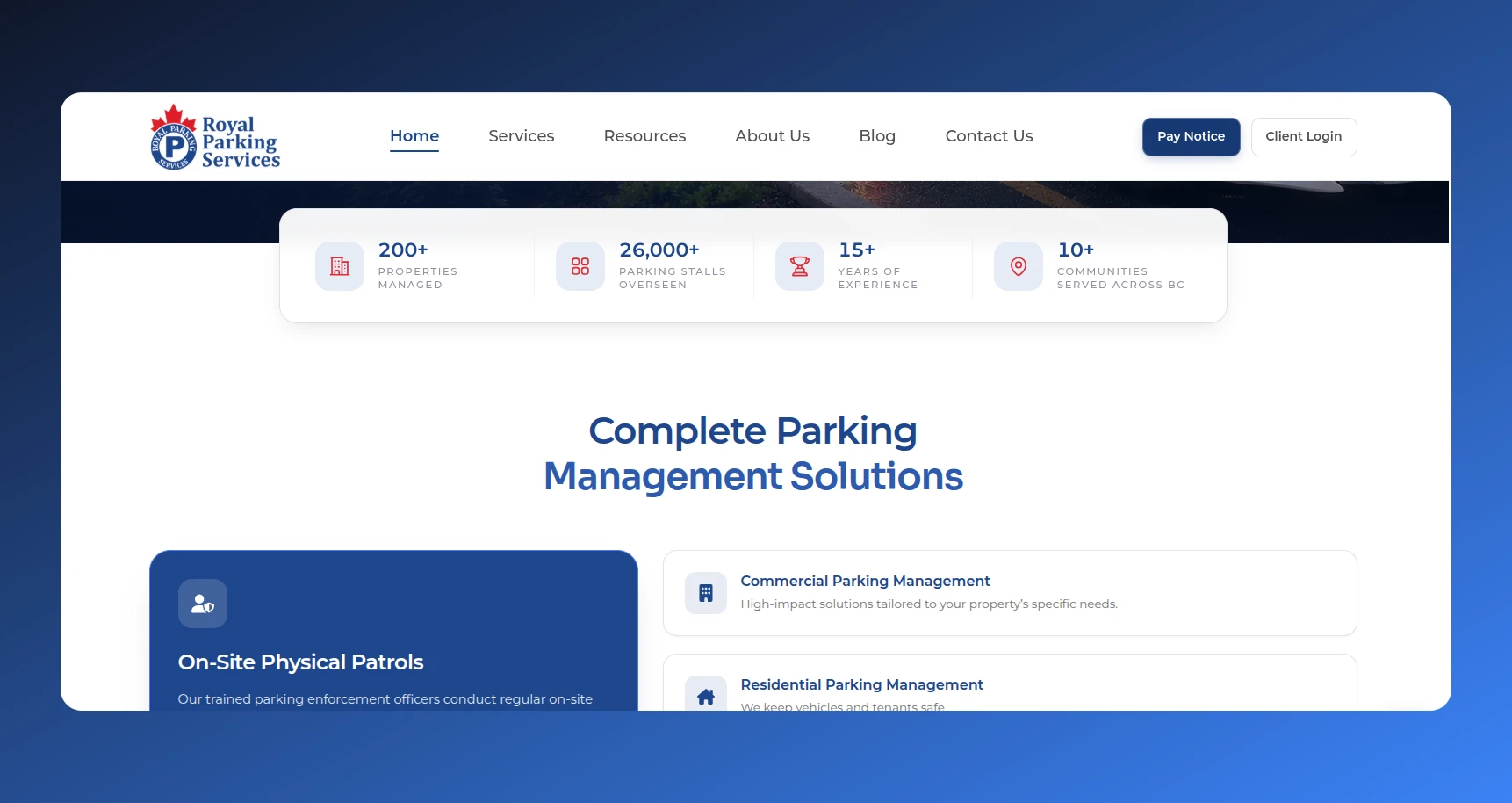Screen dimensions: 1512x803
Task: Open the Contact Us page link
Action: (989, 136)
